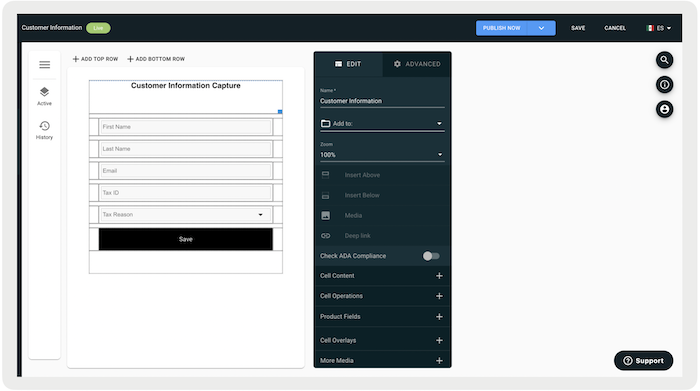Screen dimensions: 700x391
Task: Select Insert Below option
Action: click(382, 195)
